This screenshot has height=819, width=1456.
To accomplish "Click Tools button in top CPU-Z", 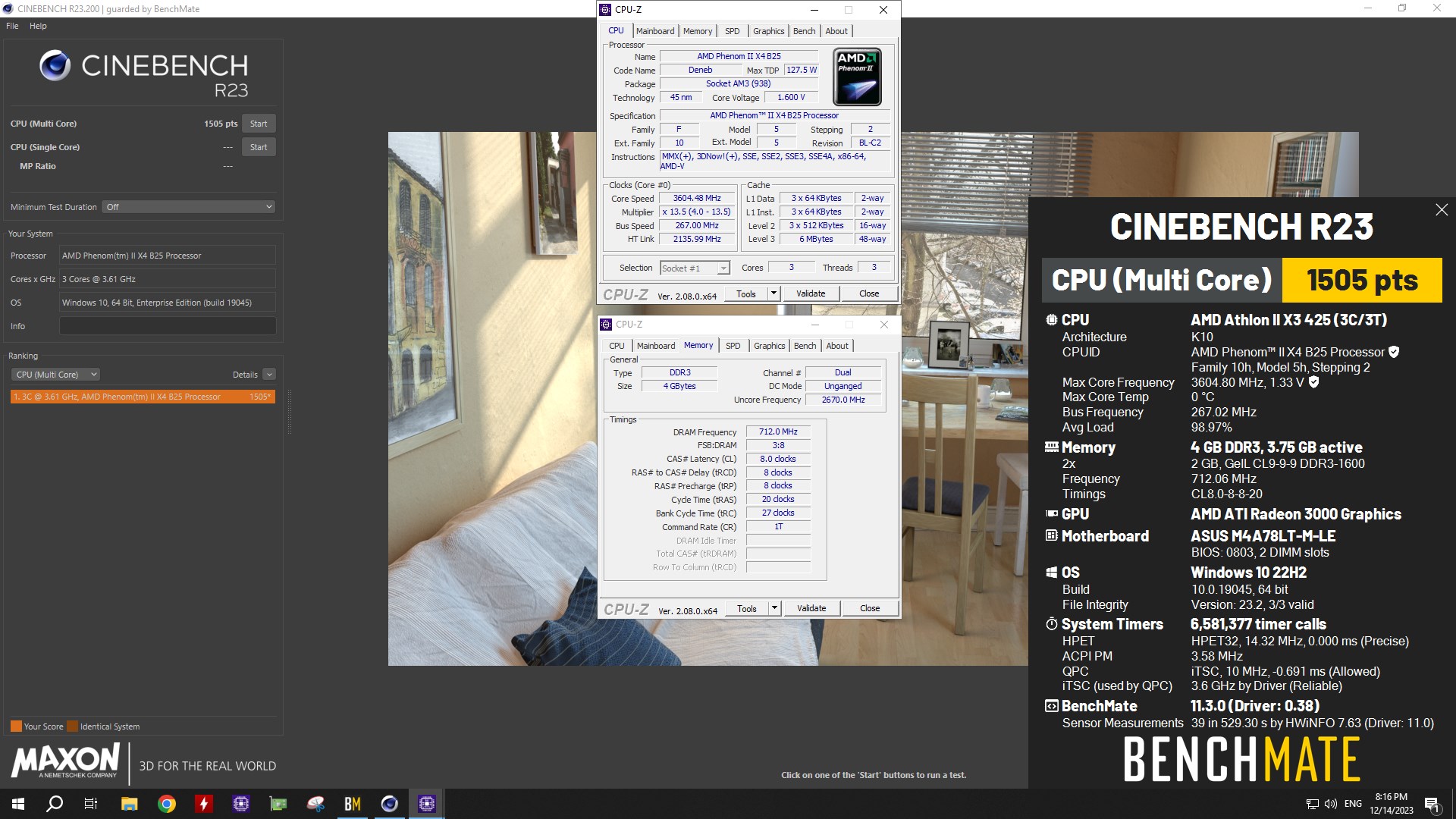I will click(x=746, y=293).
